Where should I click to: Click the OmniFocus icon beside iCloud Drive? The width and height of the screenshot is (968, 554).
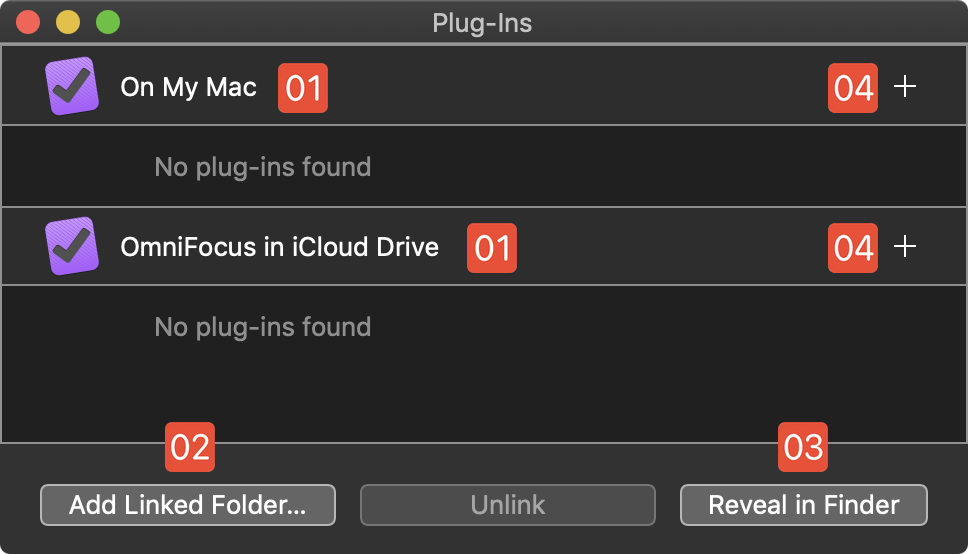click(x=71, y=246)
